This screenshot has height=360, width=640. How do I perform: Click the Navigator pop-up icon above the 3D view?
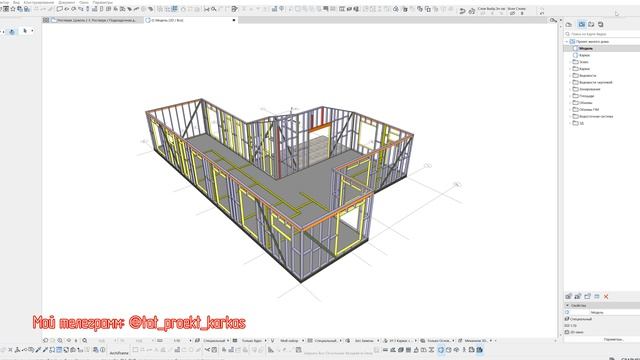click(x=553, y=20)
